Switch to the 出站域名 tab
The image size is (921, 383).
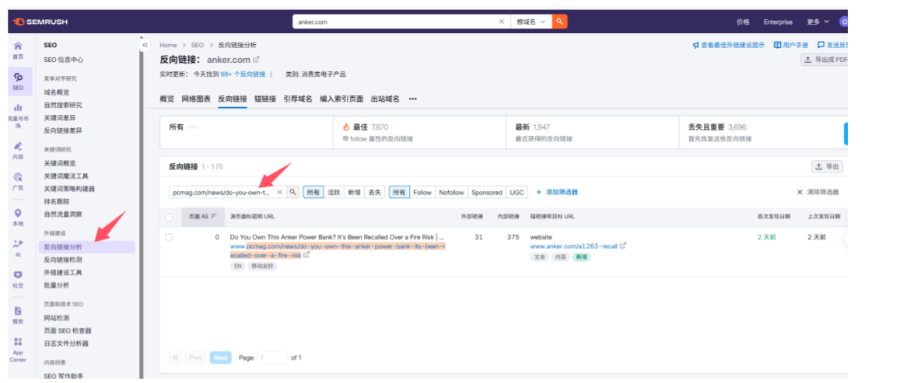tap(385, 99)
